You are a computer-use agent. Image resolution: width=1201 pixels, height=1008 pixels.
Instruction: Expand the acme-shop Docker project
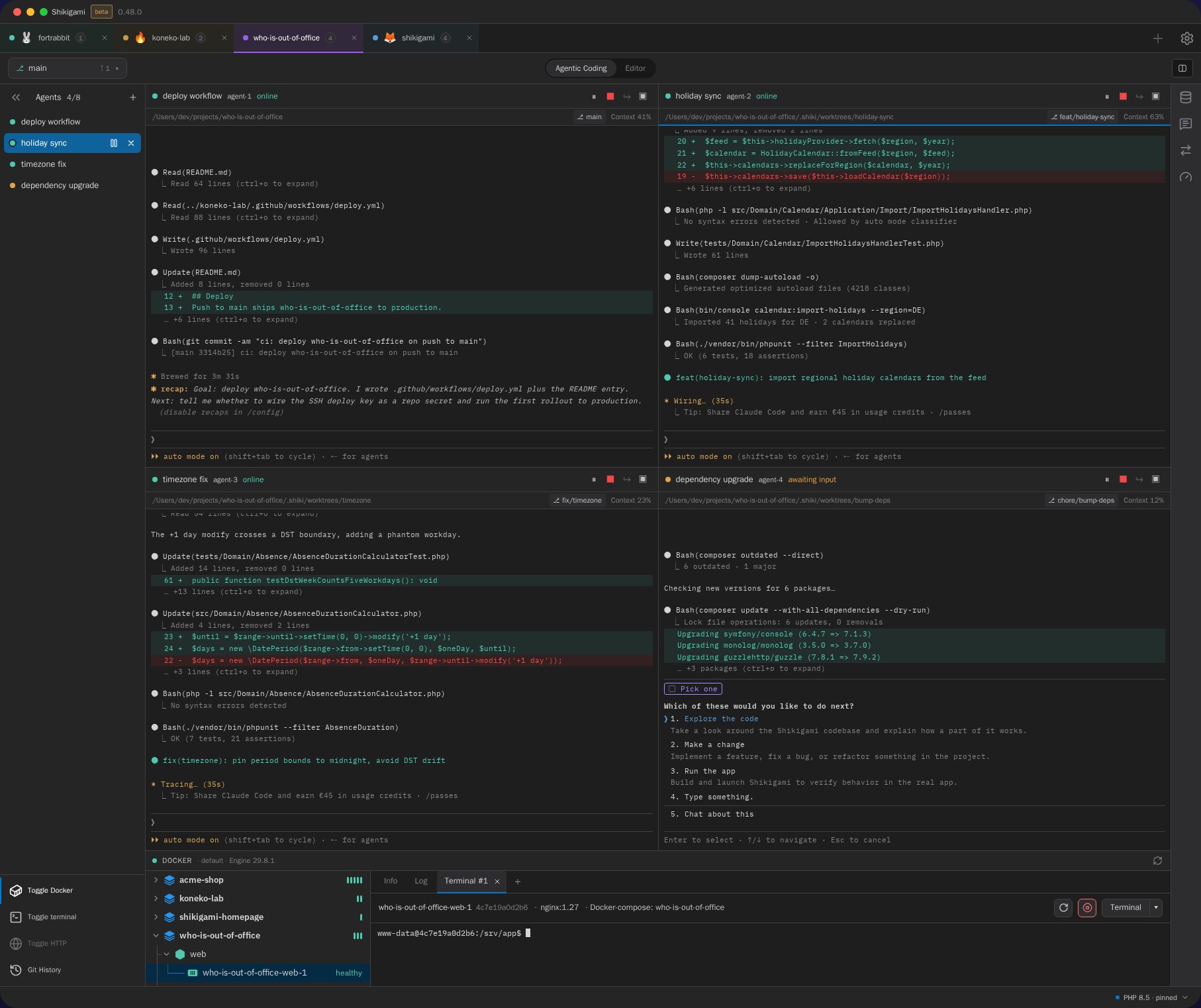coord(156,880)
